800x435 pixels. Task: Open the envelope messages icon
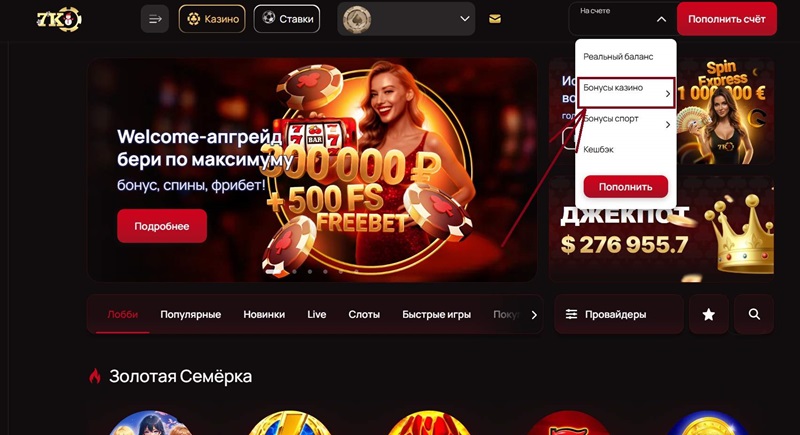(494, 19)
